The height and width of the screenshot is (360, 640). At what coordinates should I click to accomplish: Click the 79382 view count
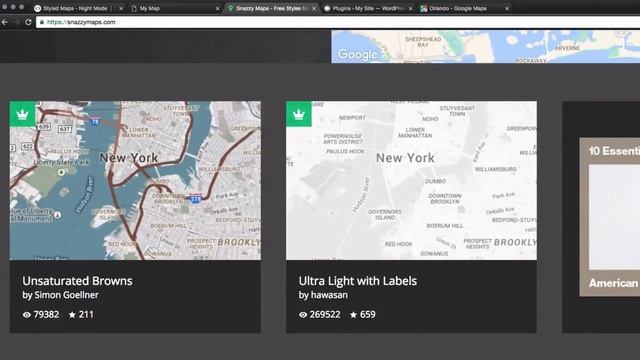click(46, 315)
